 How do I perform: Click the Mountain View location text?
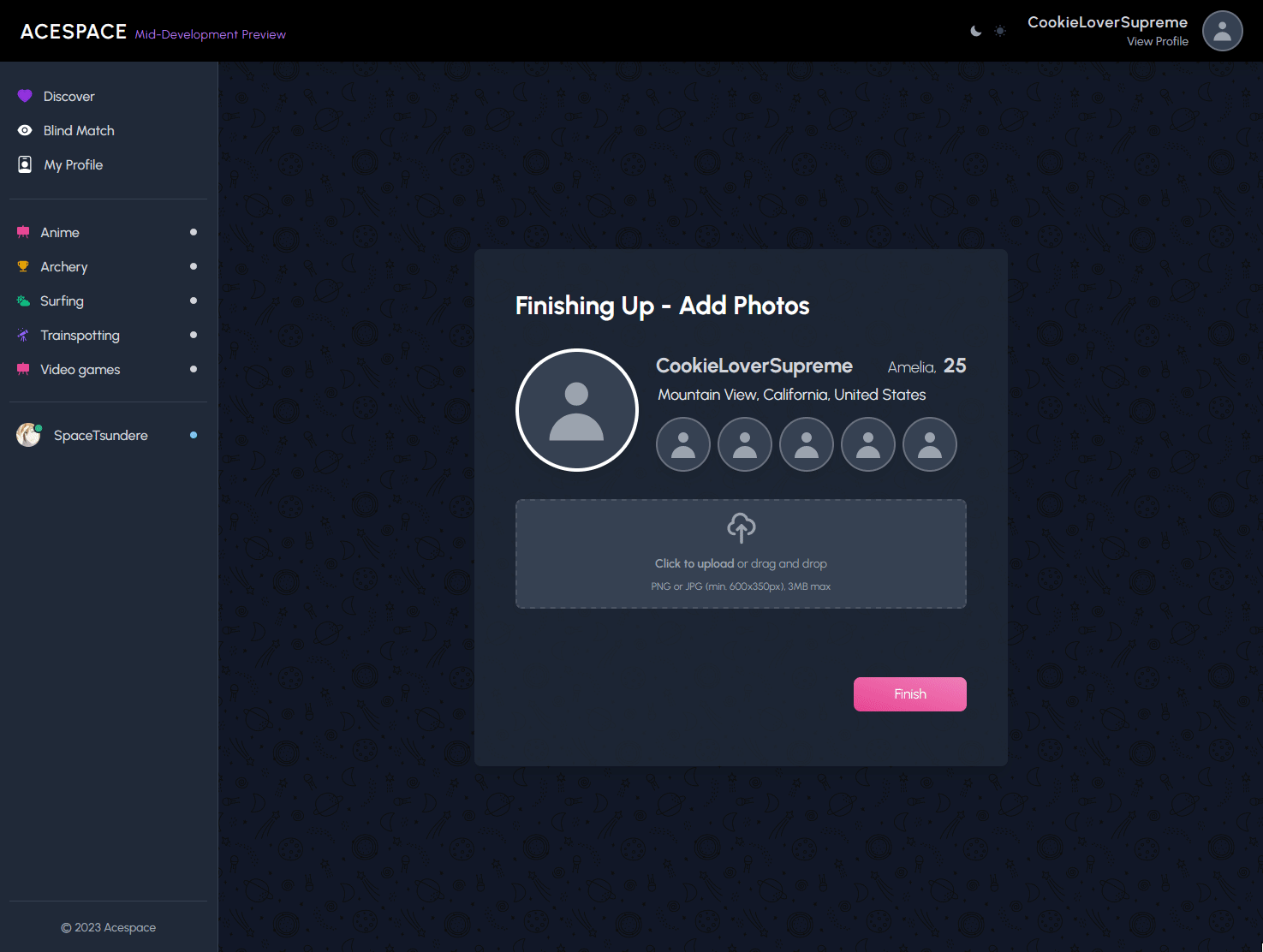tap(792, 395)
